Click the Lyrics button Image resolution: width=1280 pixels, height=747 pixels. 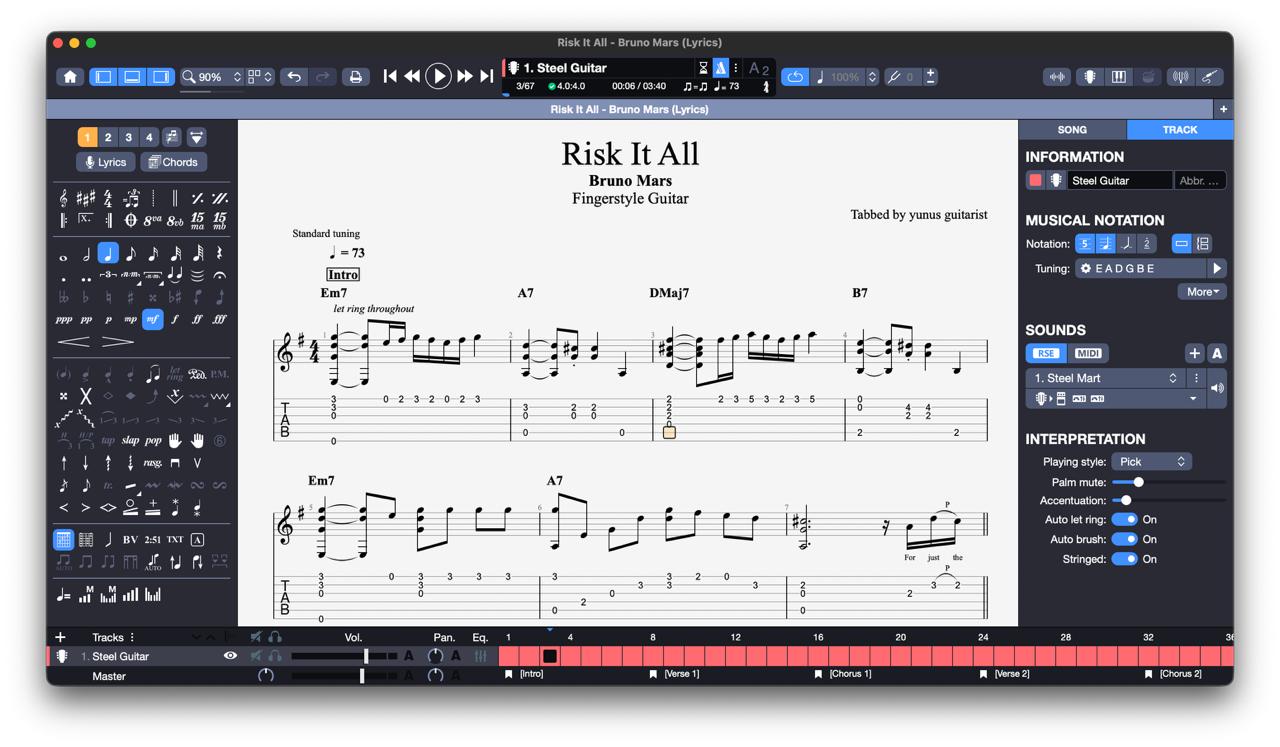tap(106, 162)
